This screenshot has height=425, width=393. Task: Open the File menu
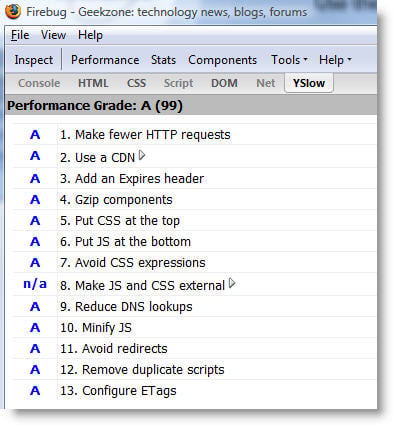tap(20, 35)
